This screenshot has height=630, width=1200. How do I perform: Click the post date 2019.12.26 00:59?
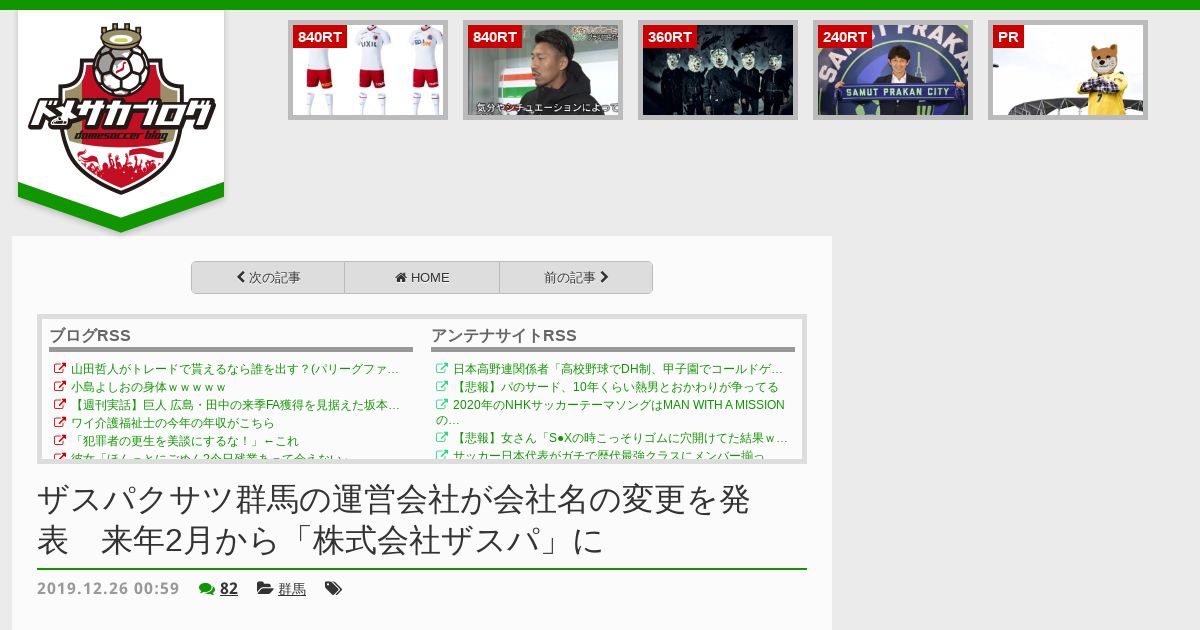click(x=108, y=589)
